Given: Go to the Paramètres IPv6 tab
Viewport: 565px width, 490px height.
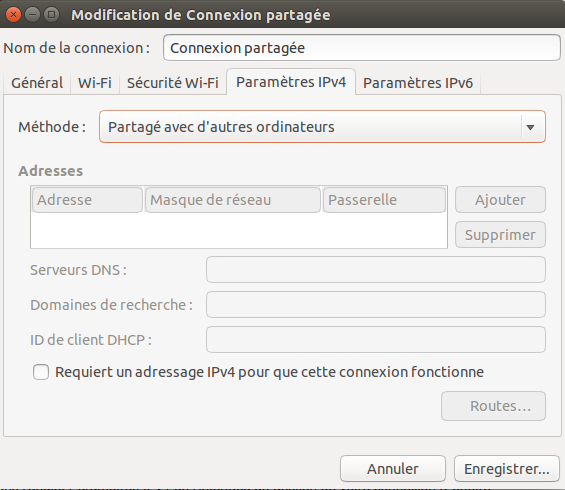Looking at the screenshot, I should tap(418, 83).
